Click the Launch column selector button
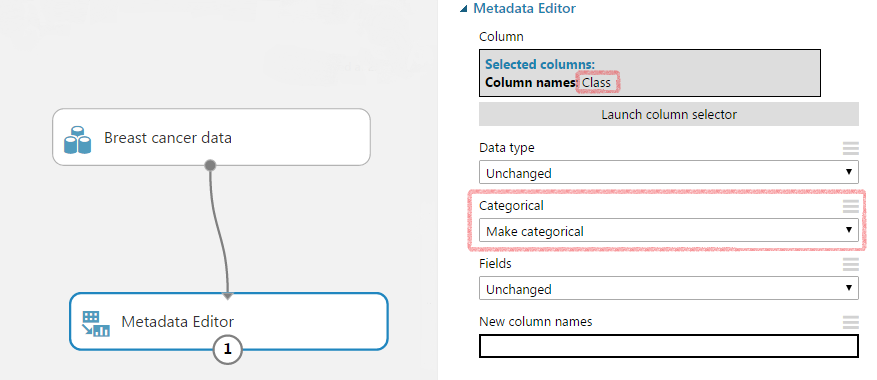Screen dimensions: 877x380 pos(668,114)
